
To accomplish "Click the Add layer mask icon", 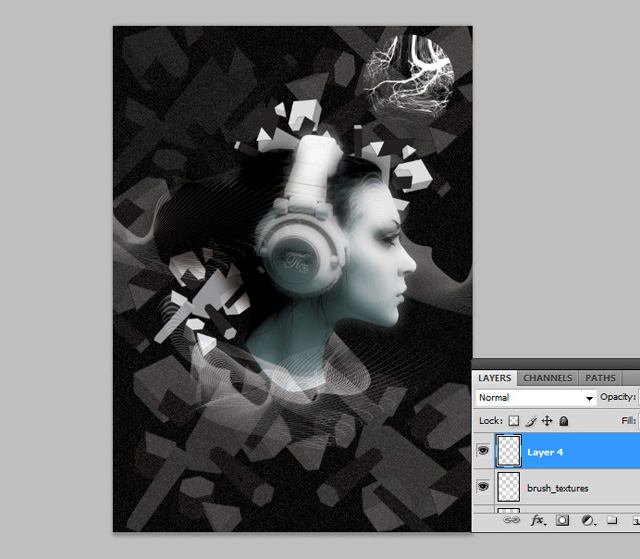I will [562, 521].
